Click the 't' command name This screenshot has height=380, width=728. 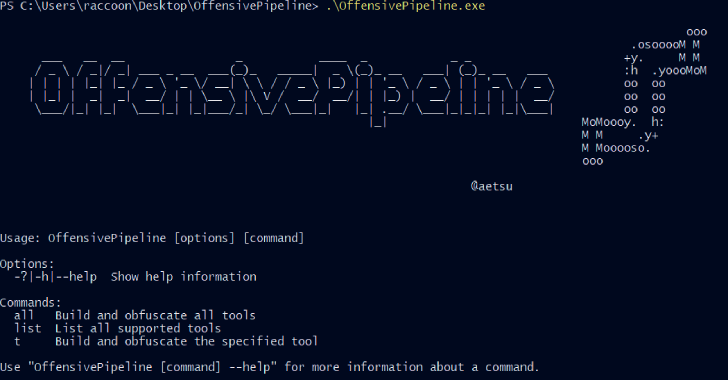[x=17, y=341]
